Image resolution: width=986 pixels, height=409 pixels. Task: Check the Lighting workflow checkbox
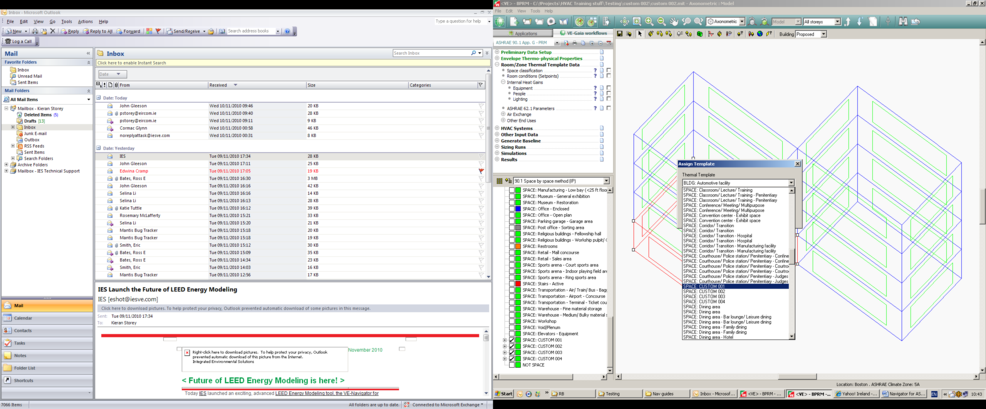(609, 99)
